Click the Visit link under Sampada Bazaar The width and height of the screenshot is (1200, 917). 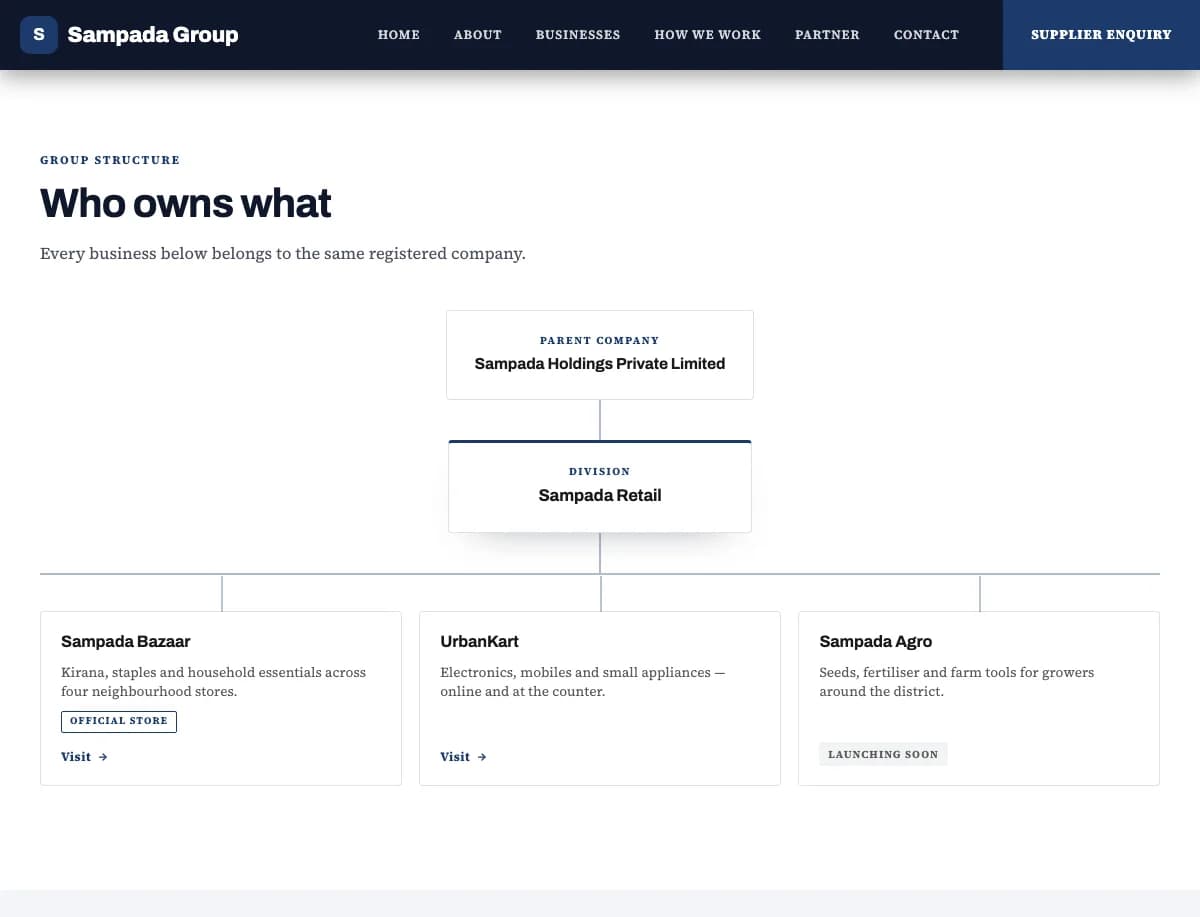85,757
